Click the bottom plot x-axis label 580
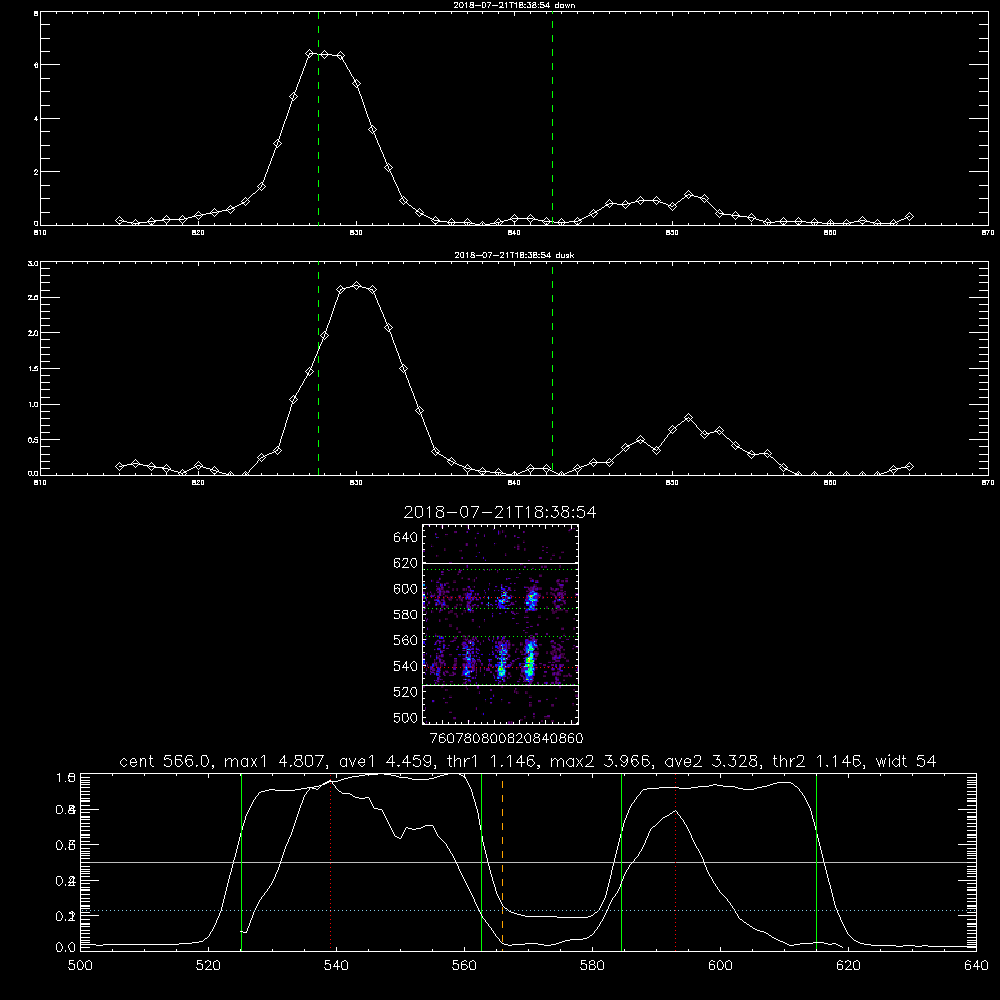 (x=592, y=966)
